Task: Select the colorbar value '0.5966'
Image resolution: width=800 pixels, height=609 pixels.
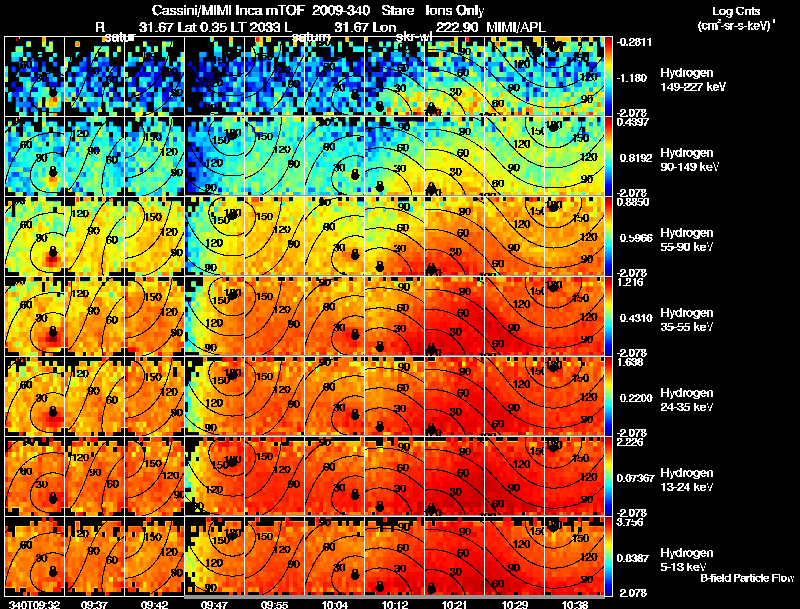Action: (634, 238)
